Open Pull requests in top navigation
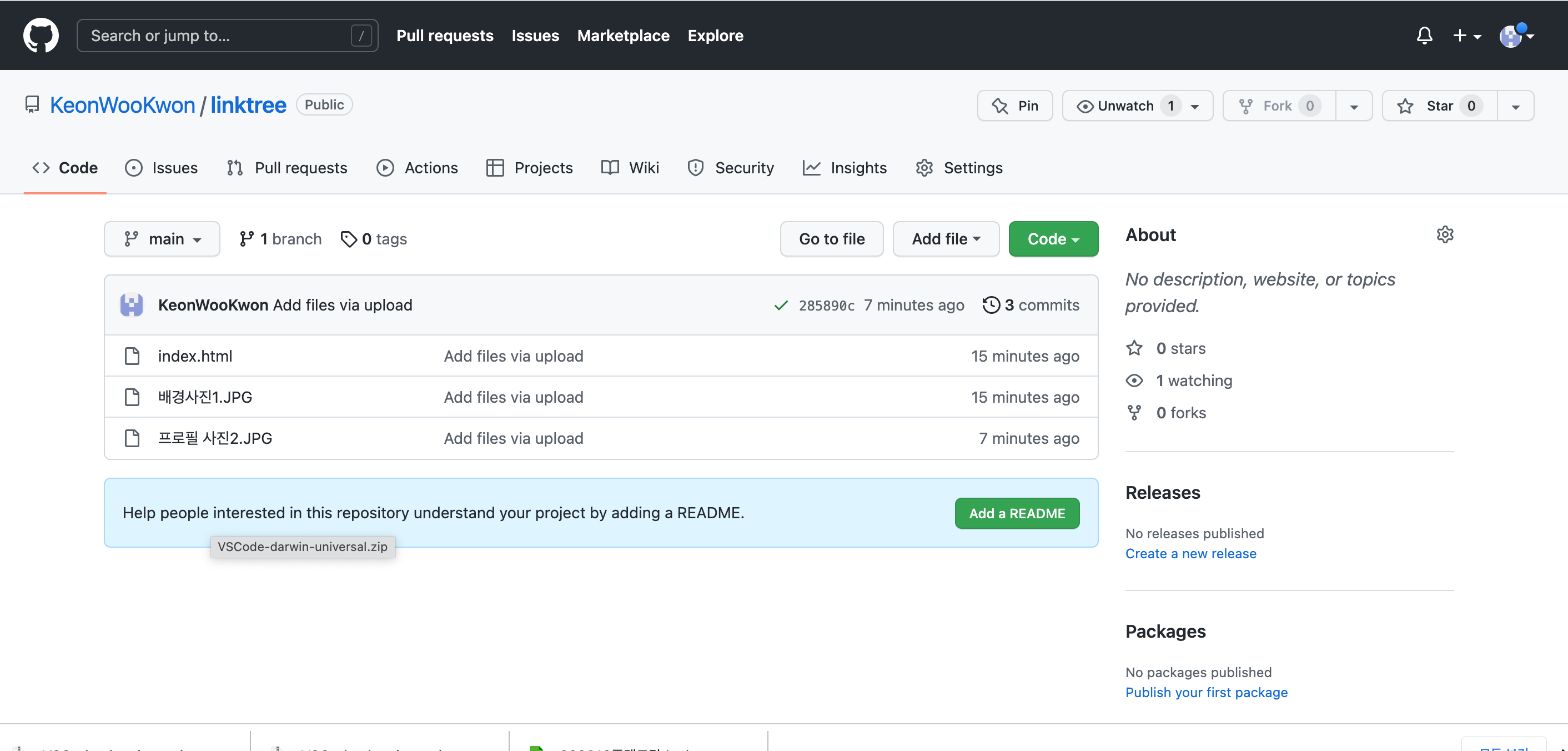The width and height of the screenshot is (1568, 751). (x=444, y=36)
